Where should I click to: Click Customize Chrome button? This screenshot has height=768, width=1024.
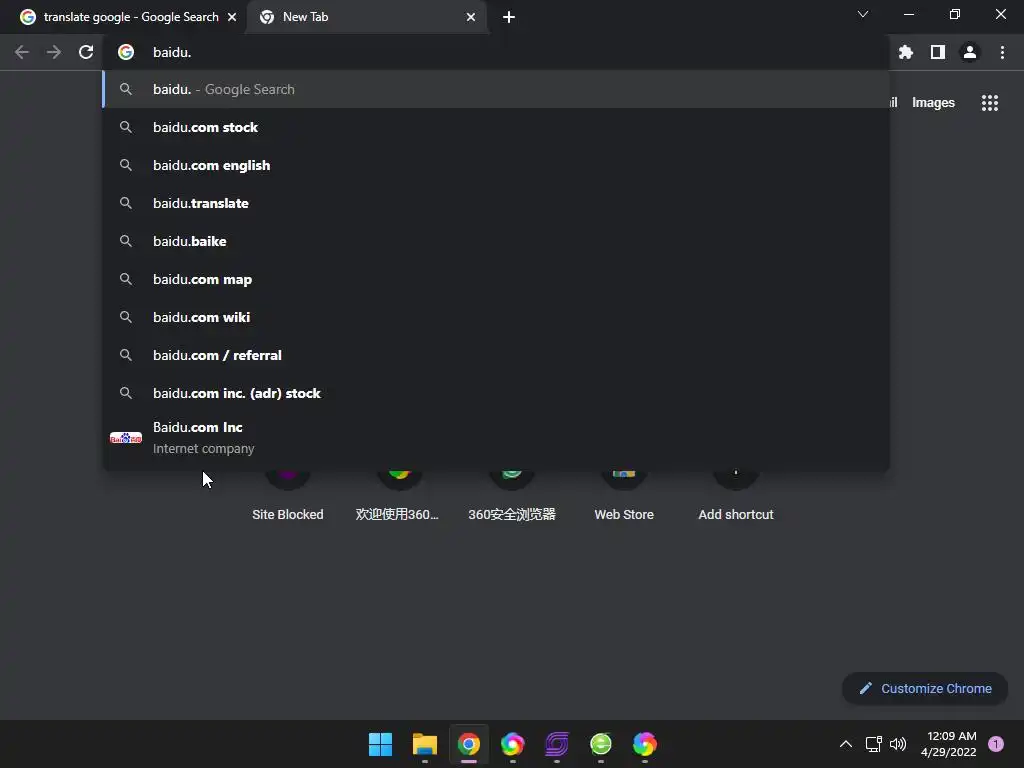[925, 688]
